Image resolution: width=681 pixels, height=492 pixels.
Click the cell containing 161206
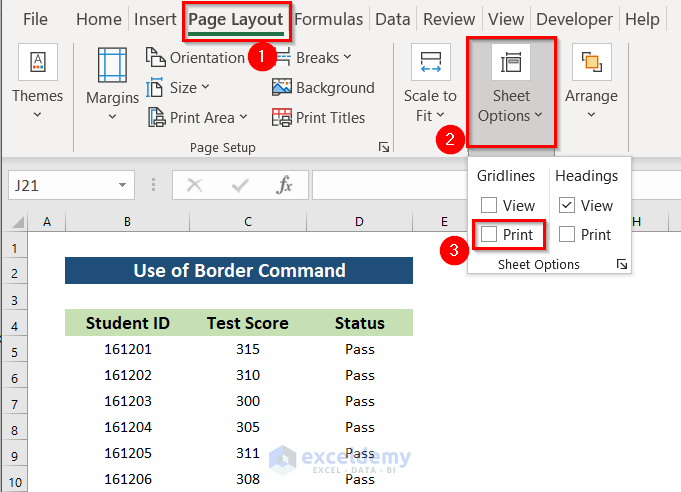127,479
